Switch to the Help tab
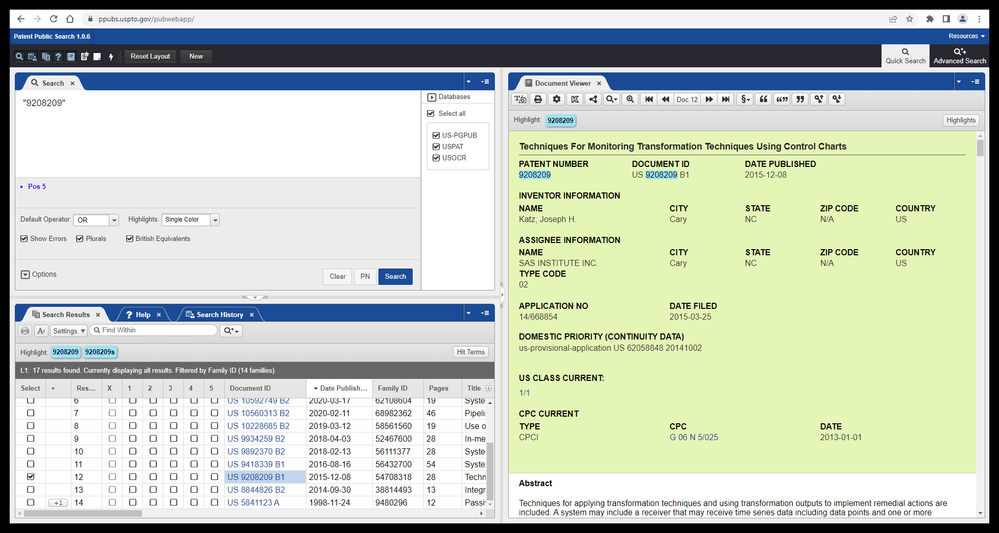 pyautogui.click(x=138, y=314)
